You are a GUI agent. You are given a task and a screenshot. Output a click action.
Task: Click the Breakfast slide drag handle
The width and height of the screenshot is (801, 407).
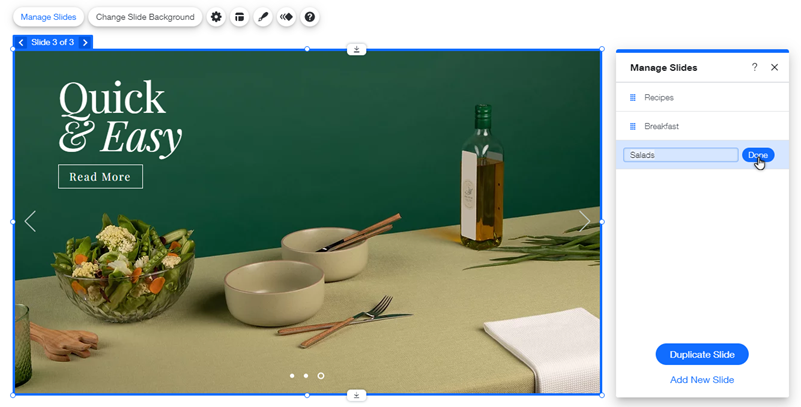[x=633, y=126]
